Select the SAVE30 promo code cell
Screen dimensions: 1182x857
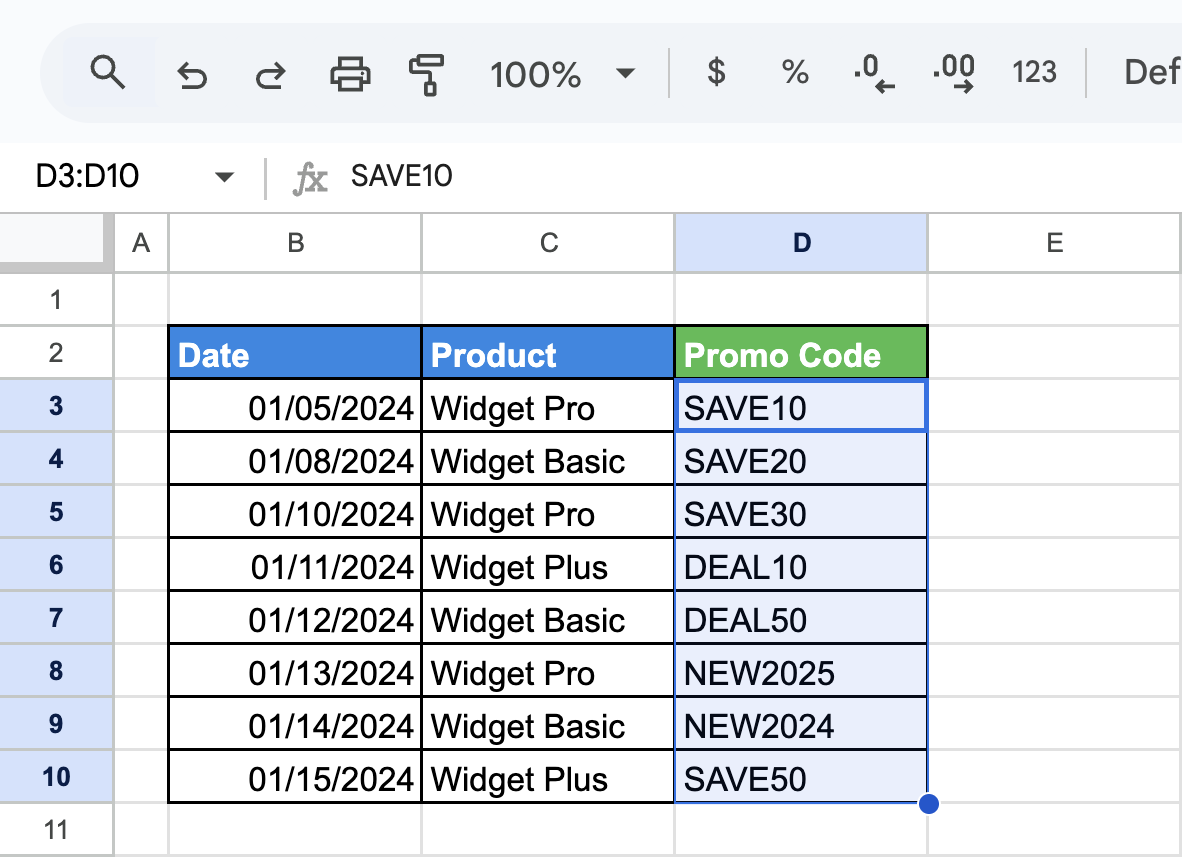click(801, 512)
